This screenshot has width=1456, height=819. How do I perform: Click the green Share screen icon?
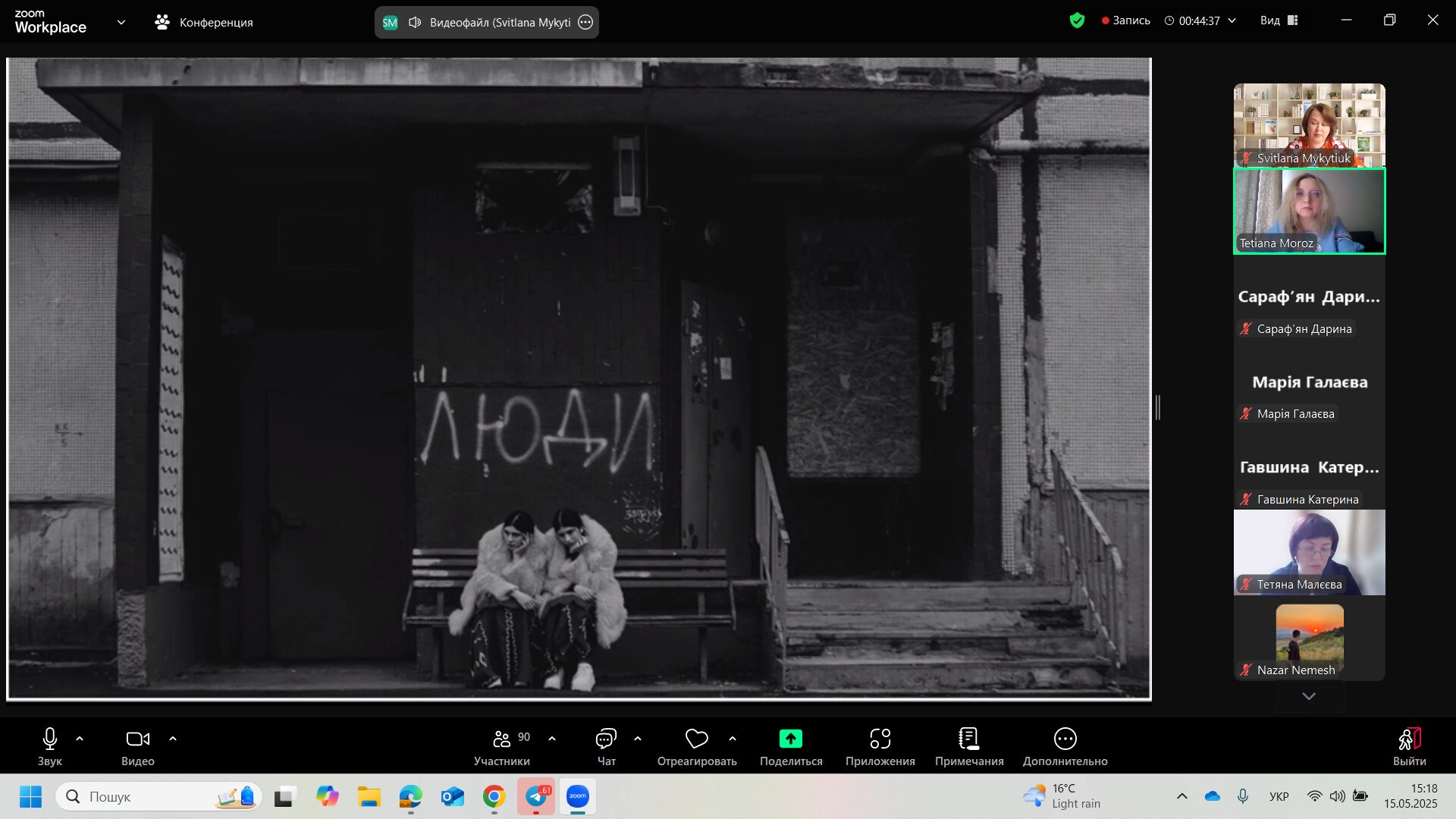pyautogui.click(x=790, y=739)
